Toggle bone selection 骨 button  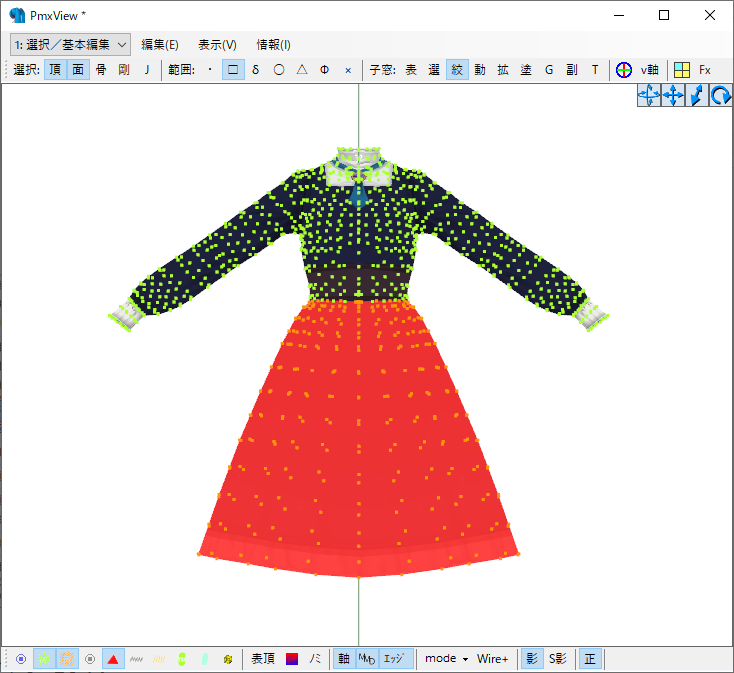tap(101, 70)
